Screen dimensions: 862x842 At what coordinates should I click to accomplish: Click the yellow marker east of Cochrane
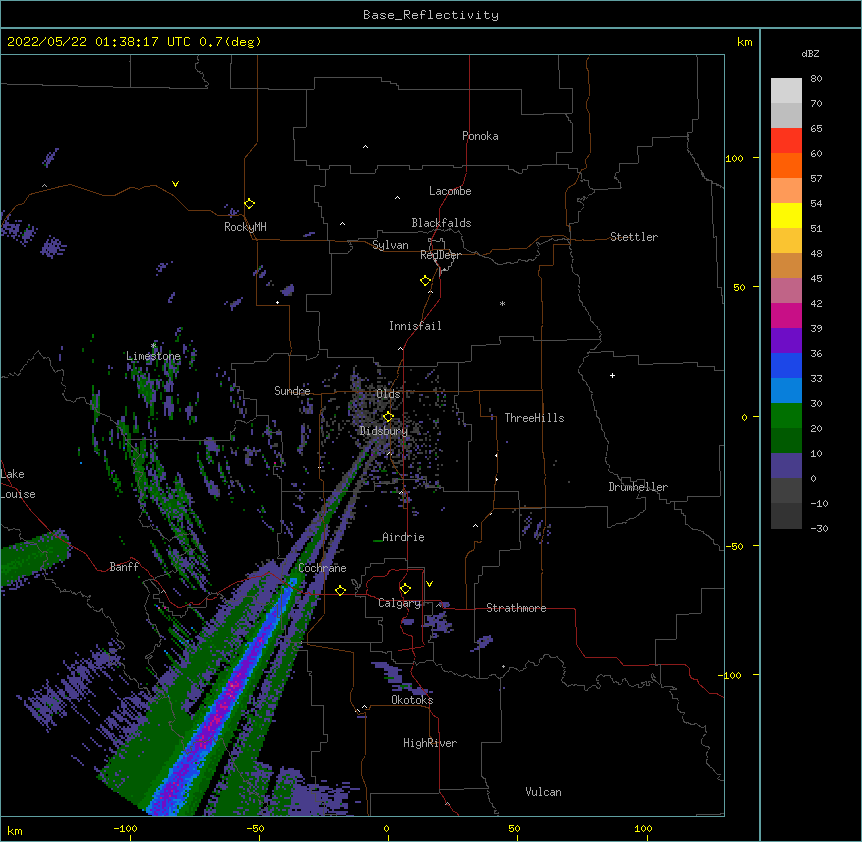340,590
